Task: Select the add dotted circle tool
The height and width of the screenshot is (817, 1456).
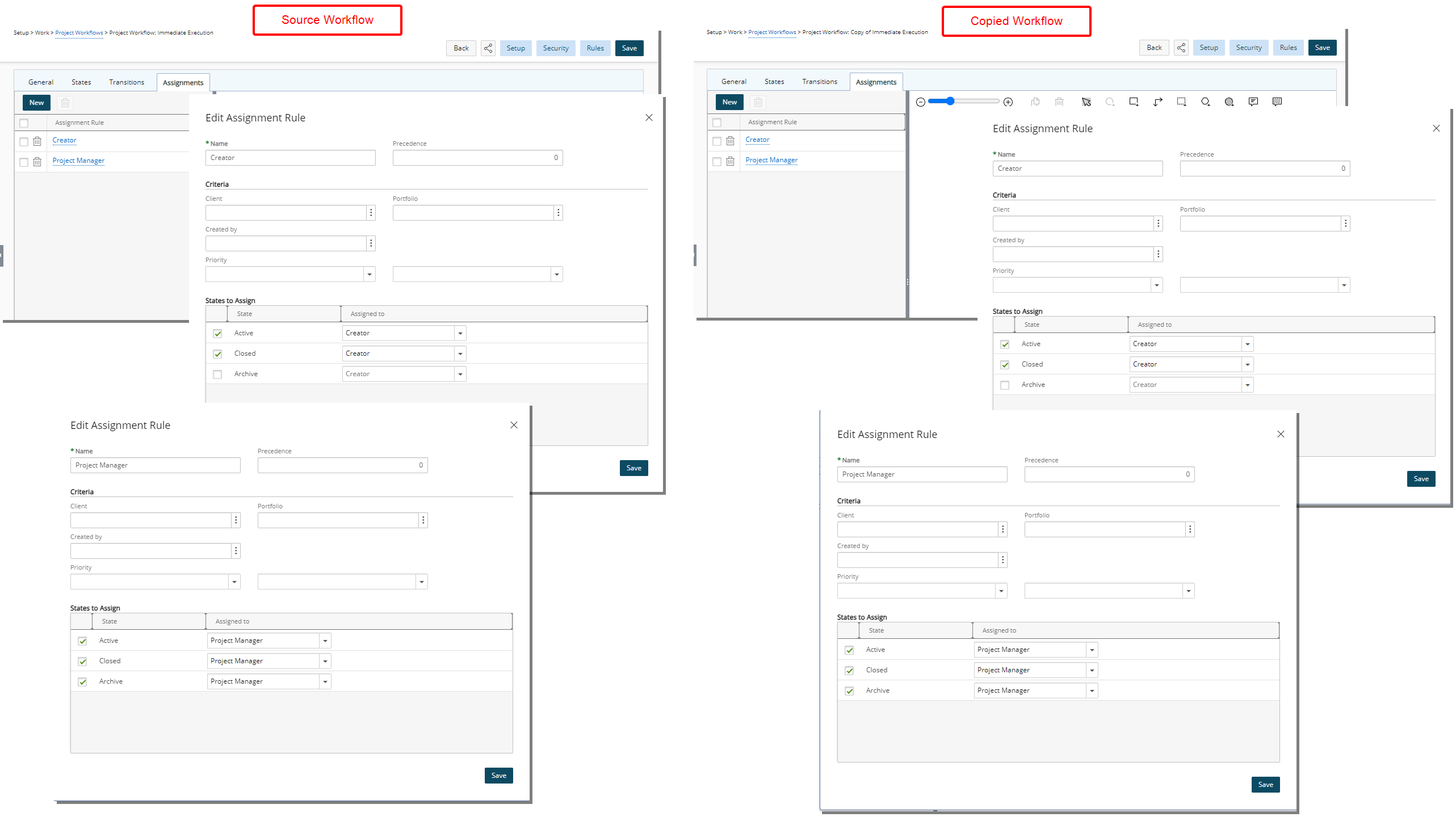Action: click(x=1230, y=102)
